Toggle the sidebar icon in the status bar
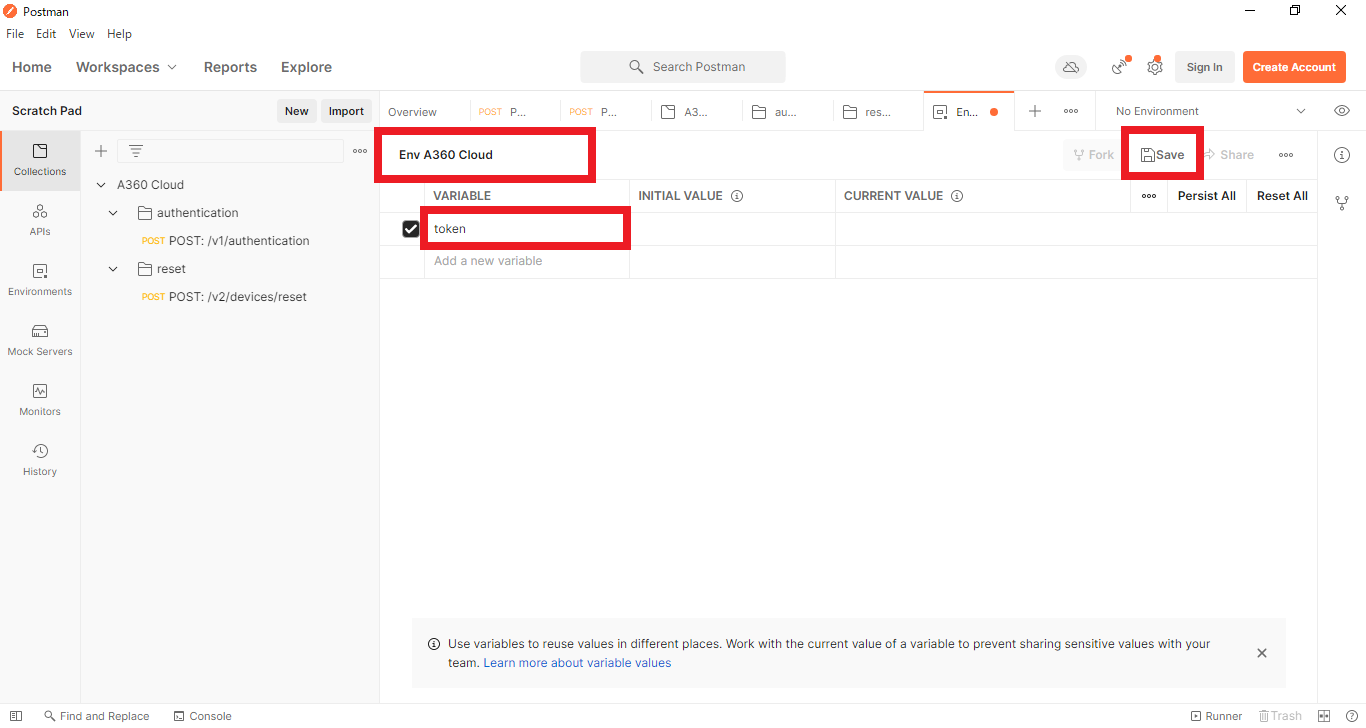 pos(16,716)
